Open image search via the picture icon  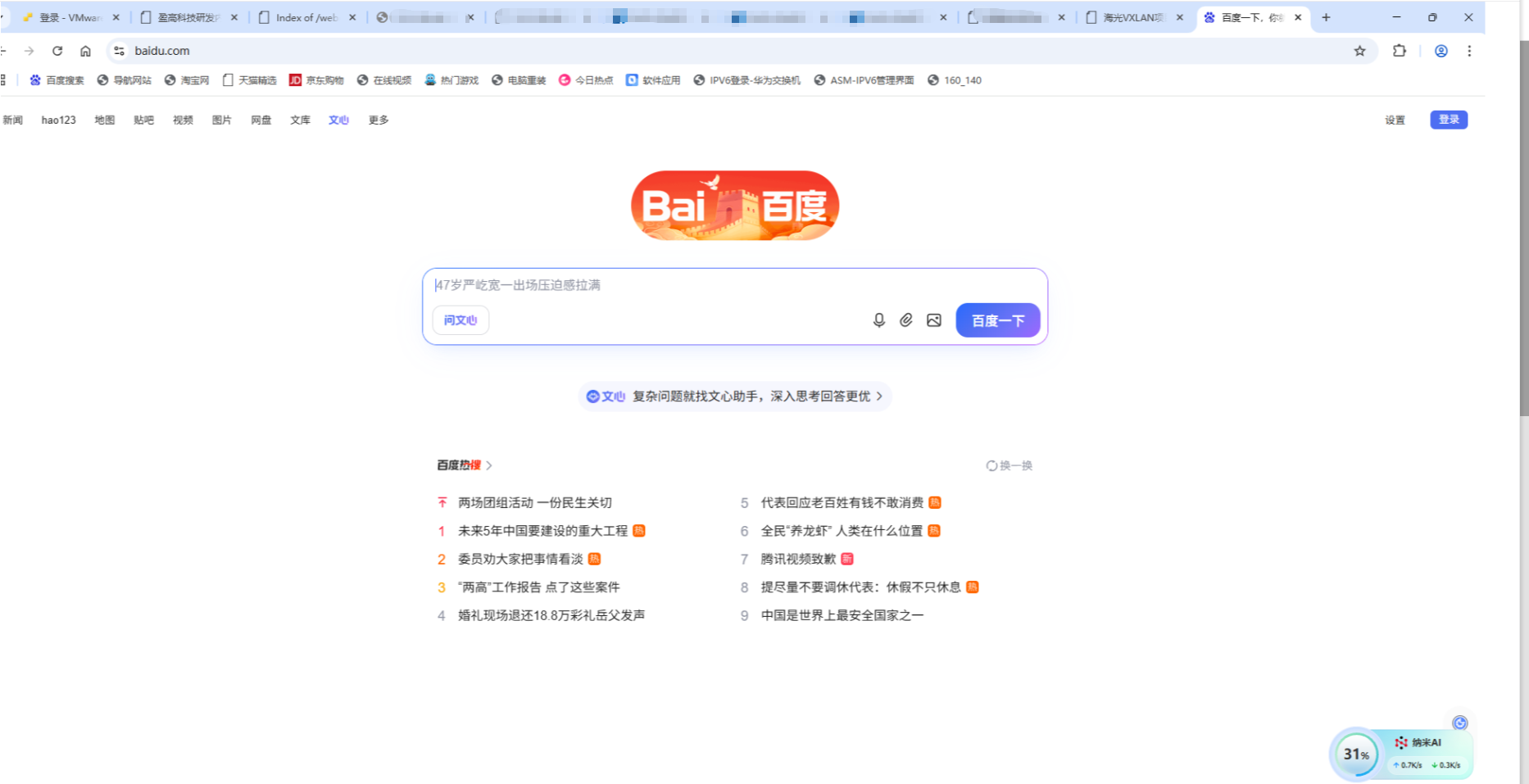[x=934, y=320]
